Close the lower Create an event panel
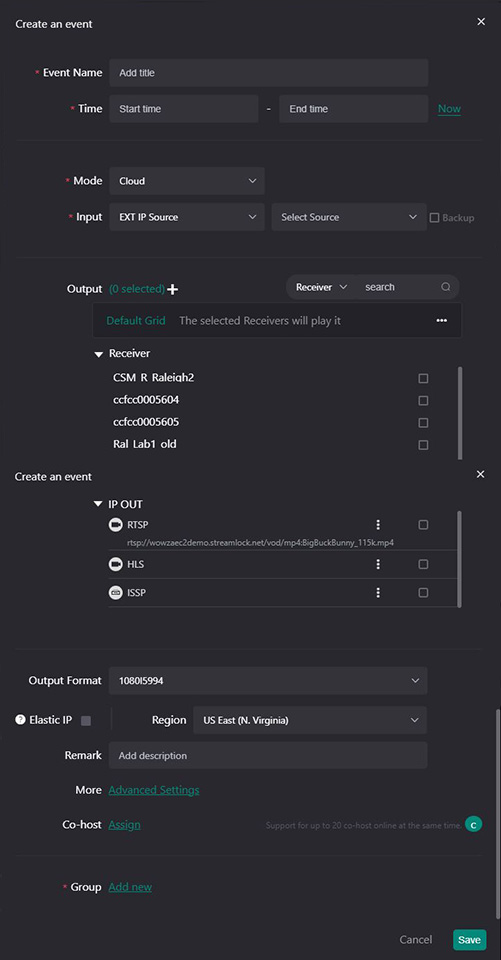The image size is (501, 960). 481,474
